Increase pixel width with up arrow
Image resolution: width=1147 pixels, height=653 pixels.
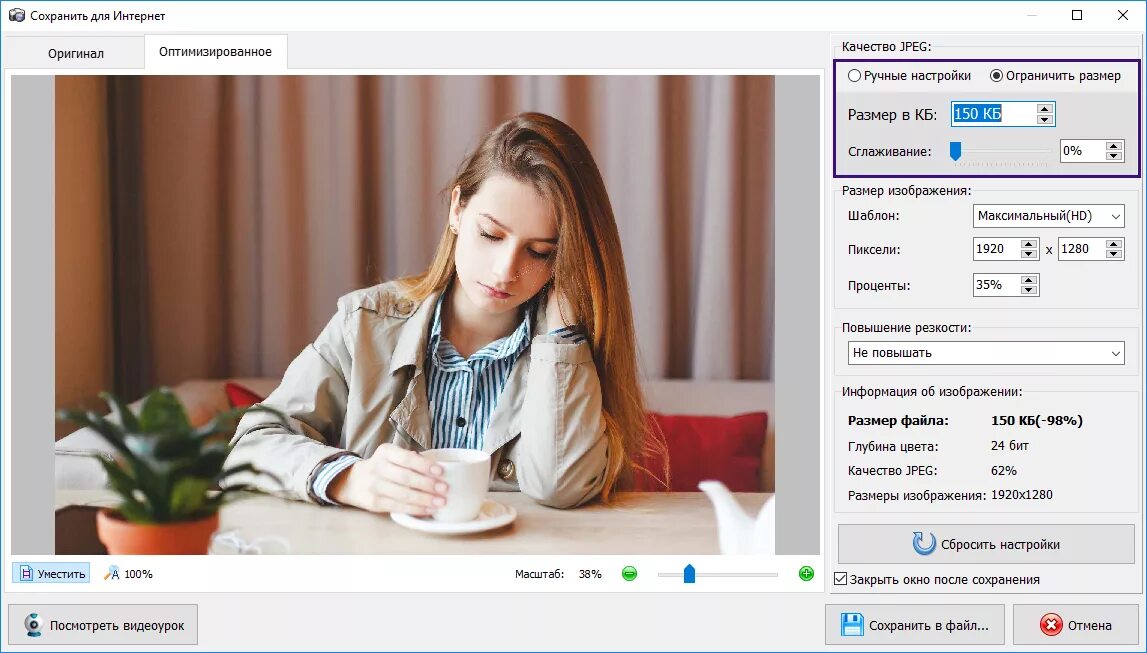[x=1029, y=244]
